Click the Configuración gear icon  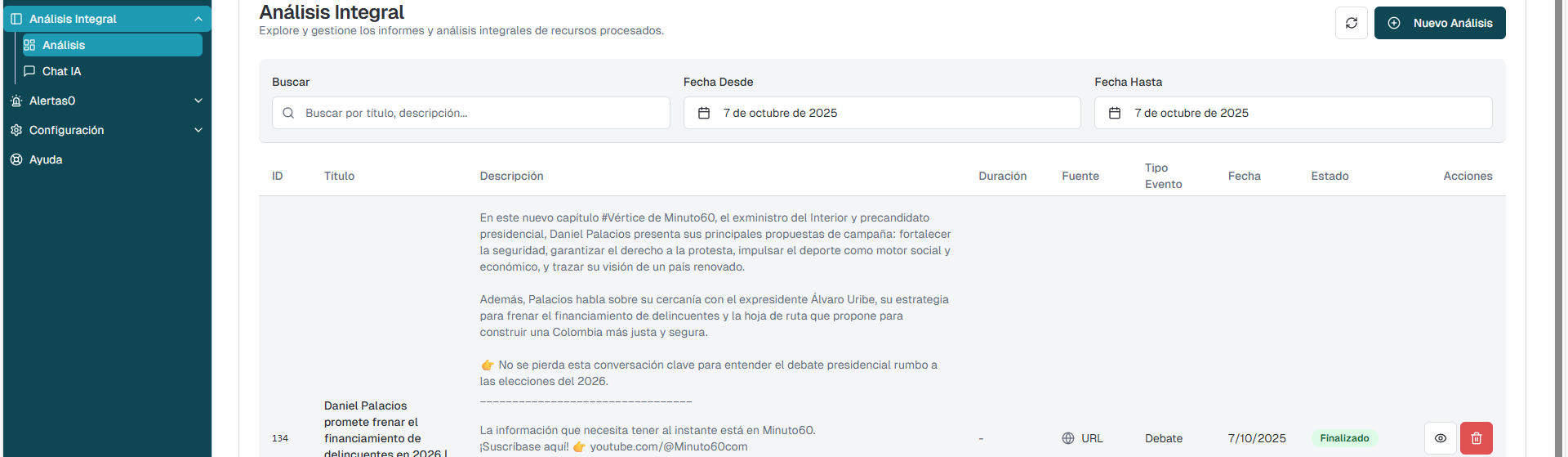(x=16, y=130)
